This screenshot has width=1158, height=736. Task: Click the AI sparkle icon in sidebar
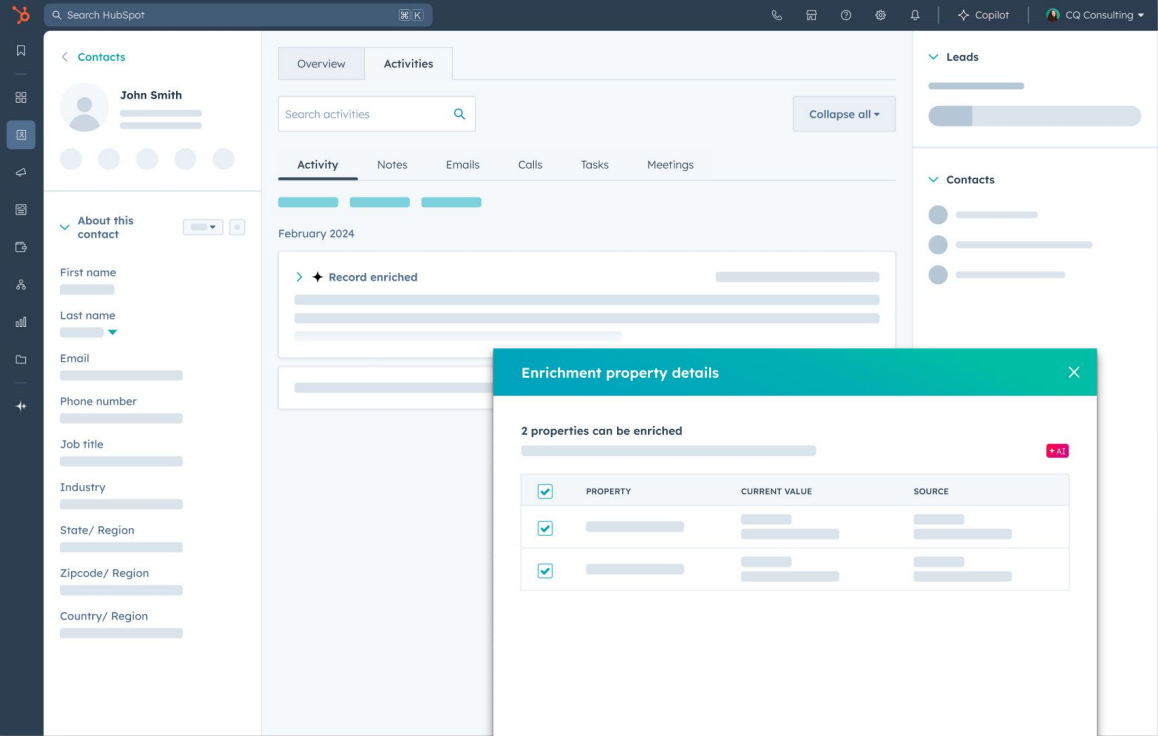21,406
